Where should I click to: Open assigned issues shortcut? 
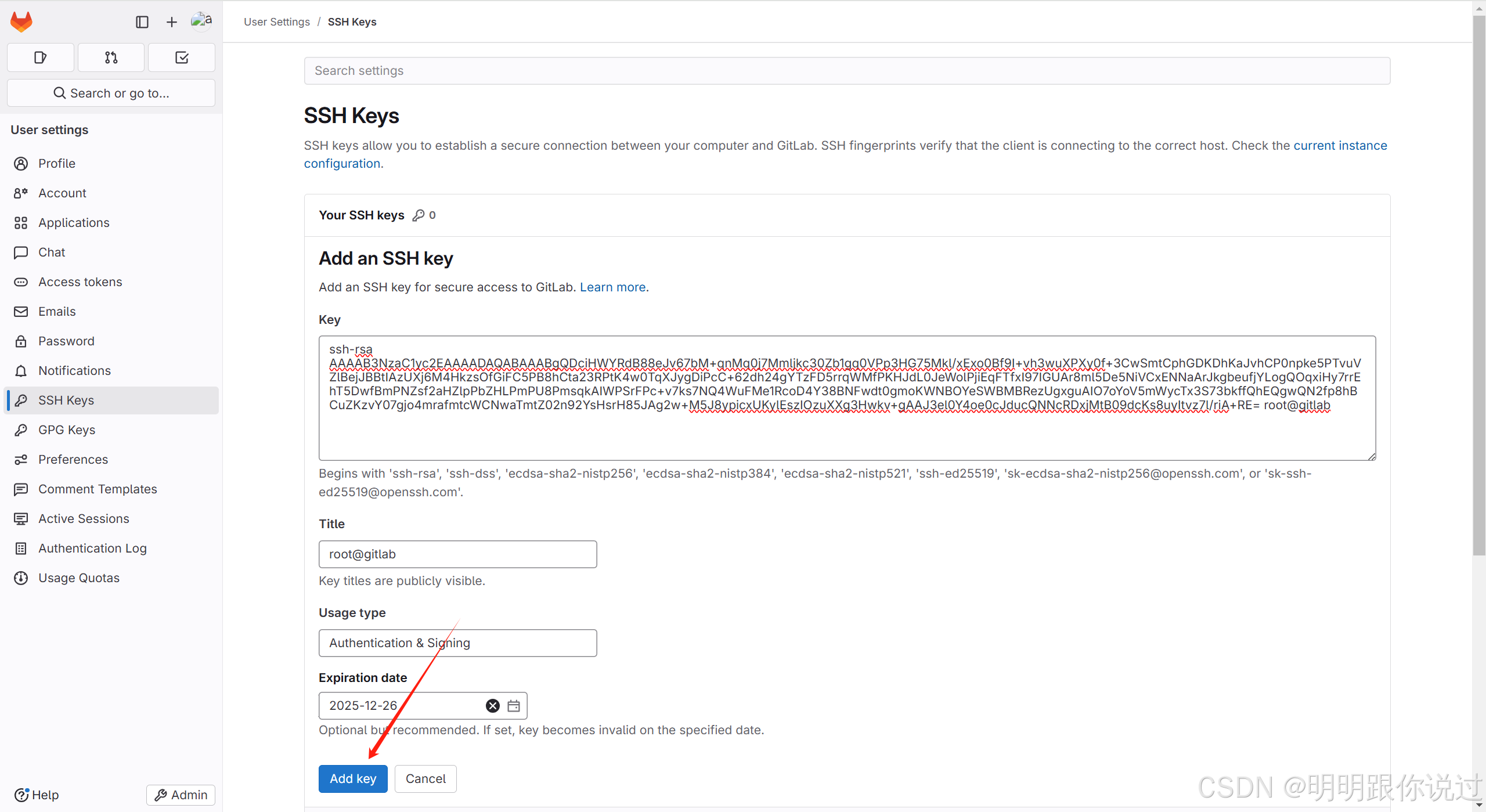[x=41, y=57]
